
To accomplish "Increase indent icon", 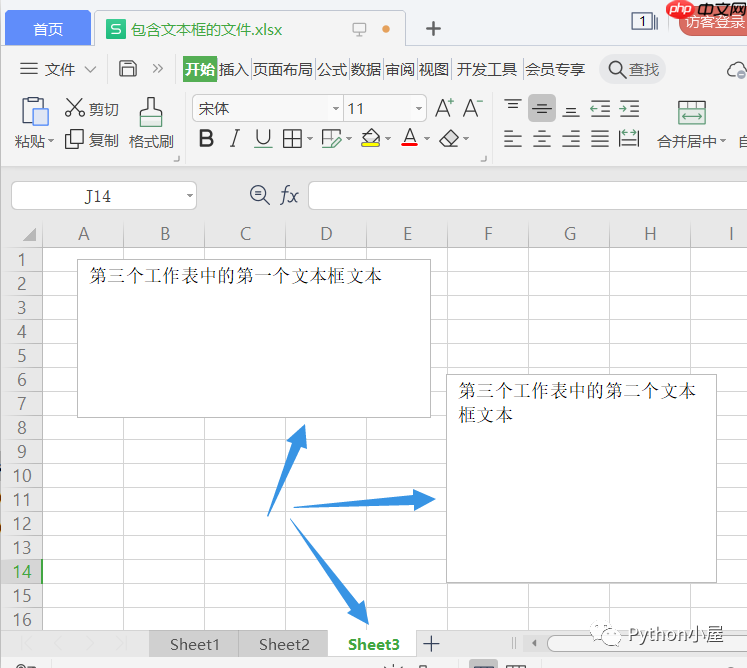I will click(x=629, y=109).
